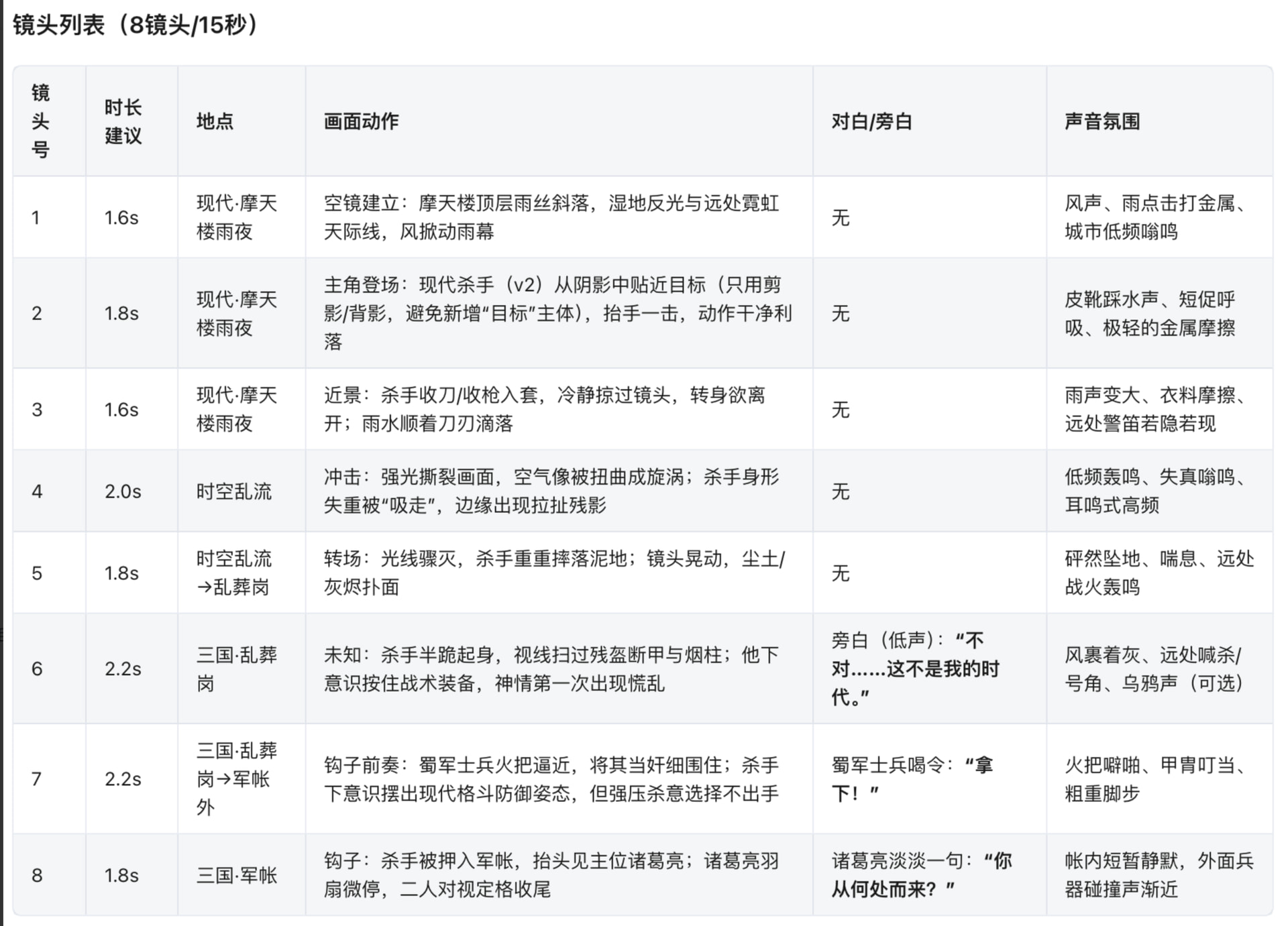Select the '声音氛围' column header
This screenshot has width=1288, height=926.
pos(1102,121)
